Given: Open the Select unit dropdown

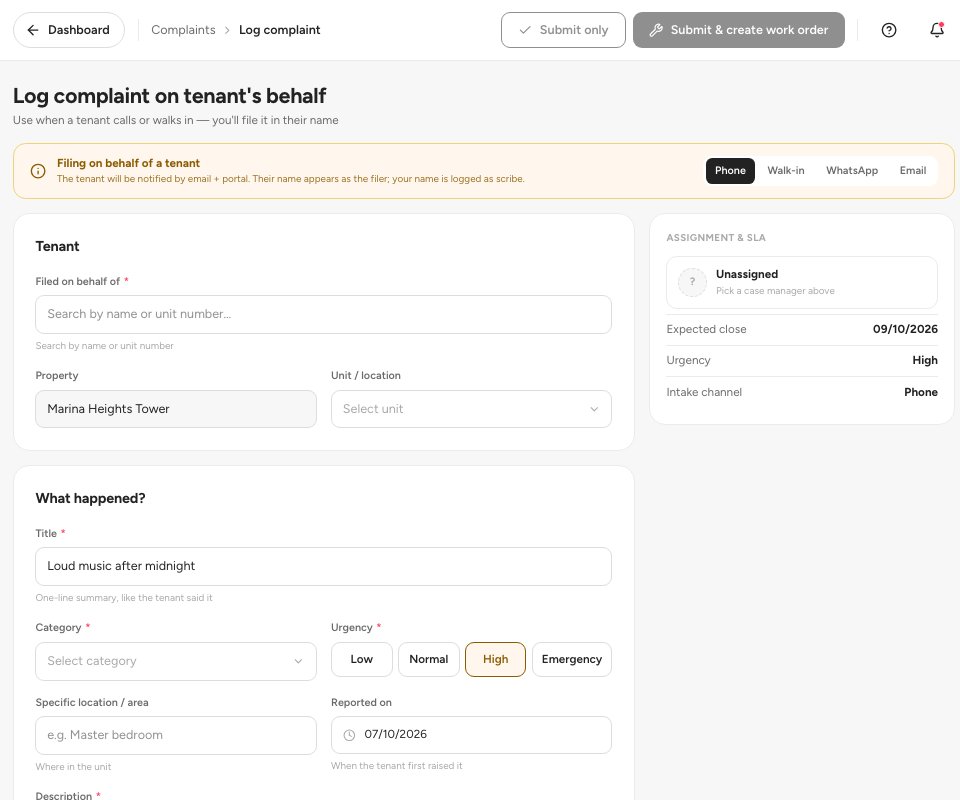Looking at the screenshot, I should tap(471, 409).
